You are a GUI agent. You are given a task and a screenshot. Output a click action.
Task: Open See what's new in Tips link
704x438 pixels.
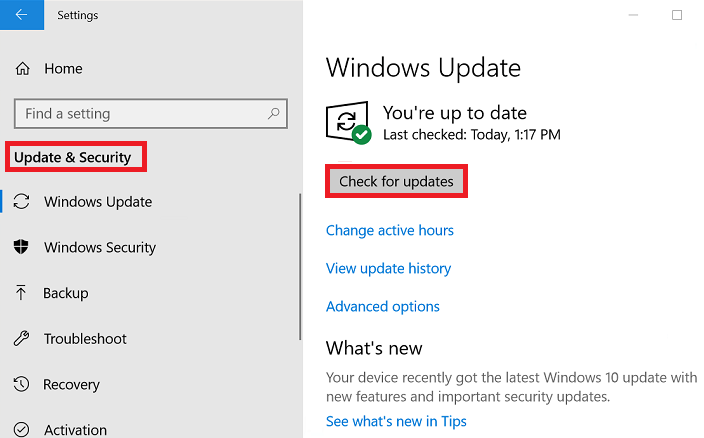396,421
